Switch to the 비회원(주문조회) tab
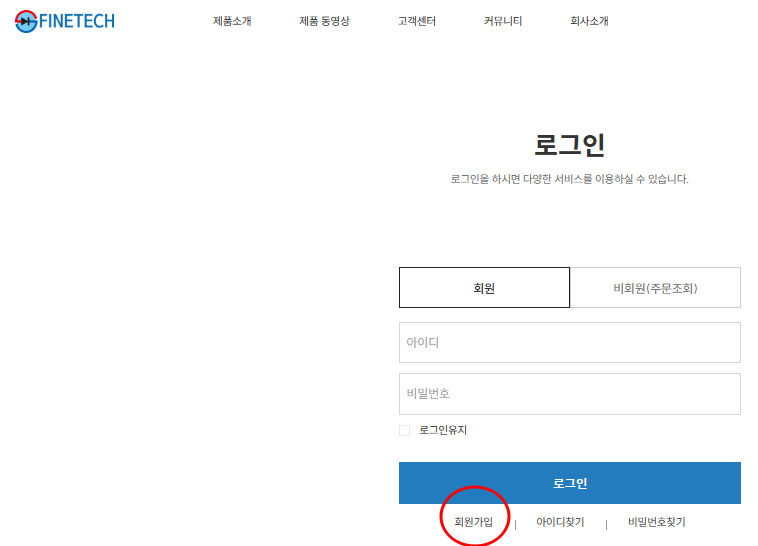Screen dimensions: 758x546 click(655, 288)
